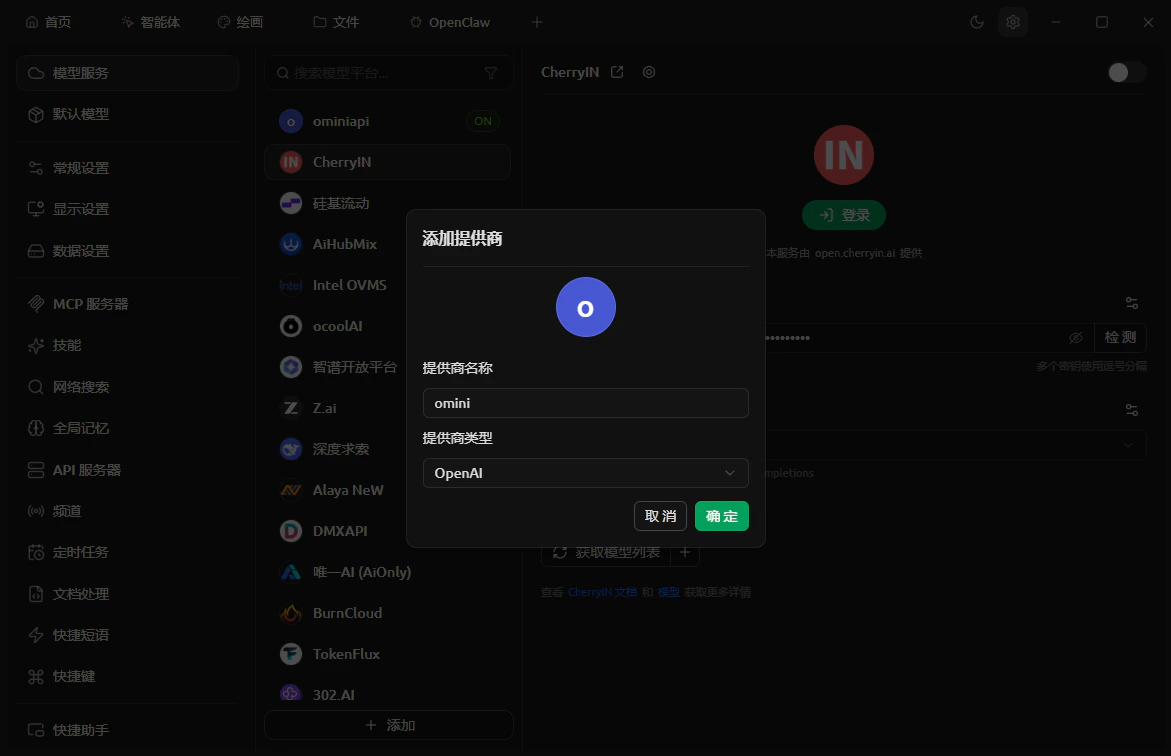Image resolution: width=1171 pixels, height=756 pixels.
Task: Open 频道 settings
Action: pyautogui.click(x=128, y=511)
